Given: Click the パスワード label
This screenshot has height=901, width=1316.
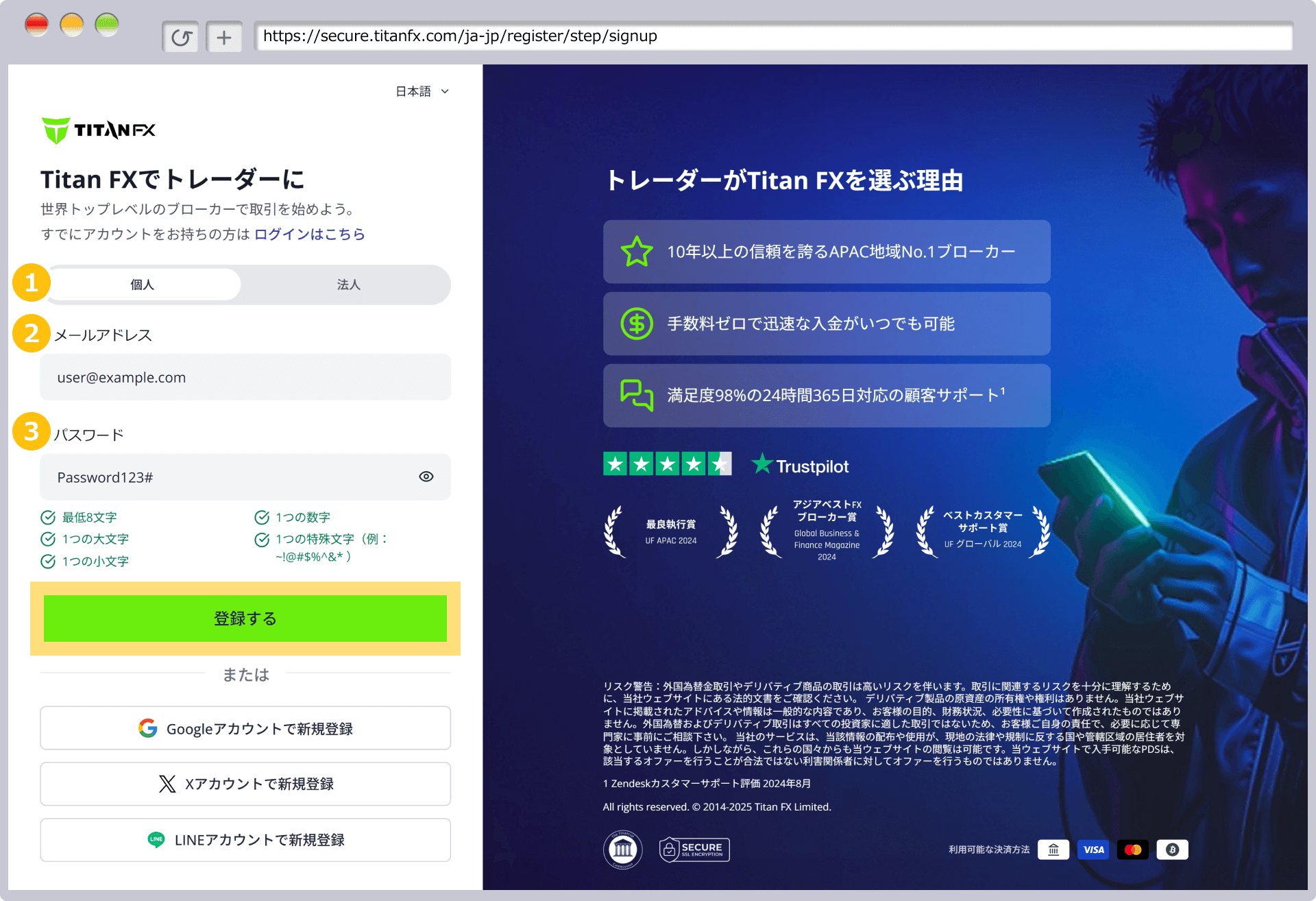Looking at the screenshot, I should pos(89,435).
